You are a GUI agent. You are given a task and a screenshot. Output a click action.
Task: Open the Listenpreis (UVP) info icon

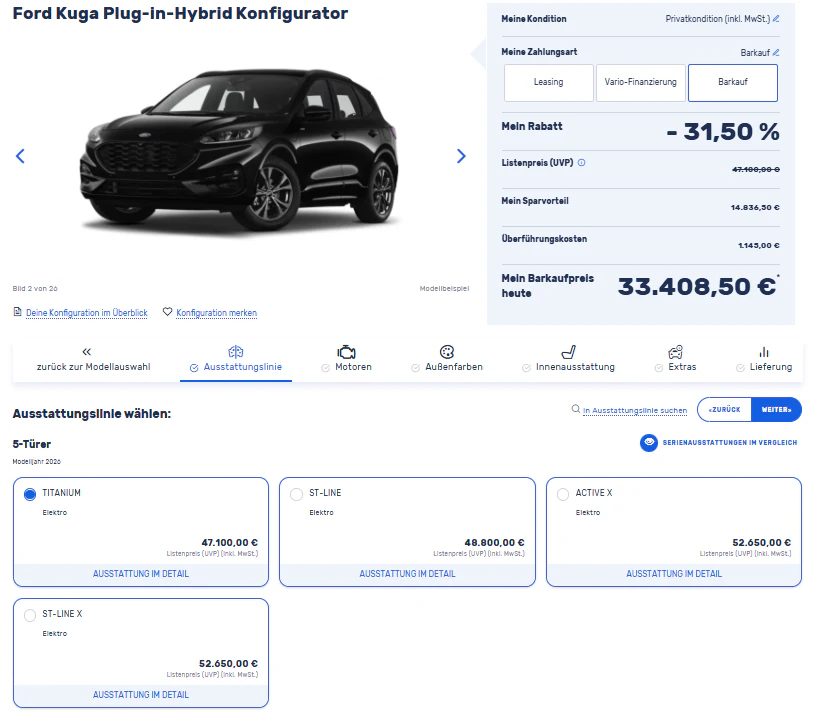(x=582, y=163)
